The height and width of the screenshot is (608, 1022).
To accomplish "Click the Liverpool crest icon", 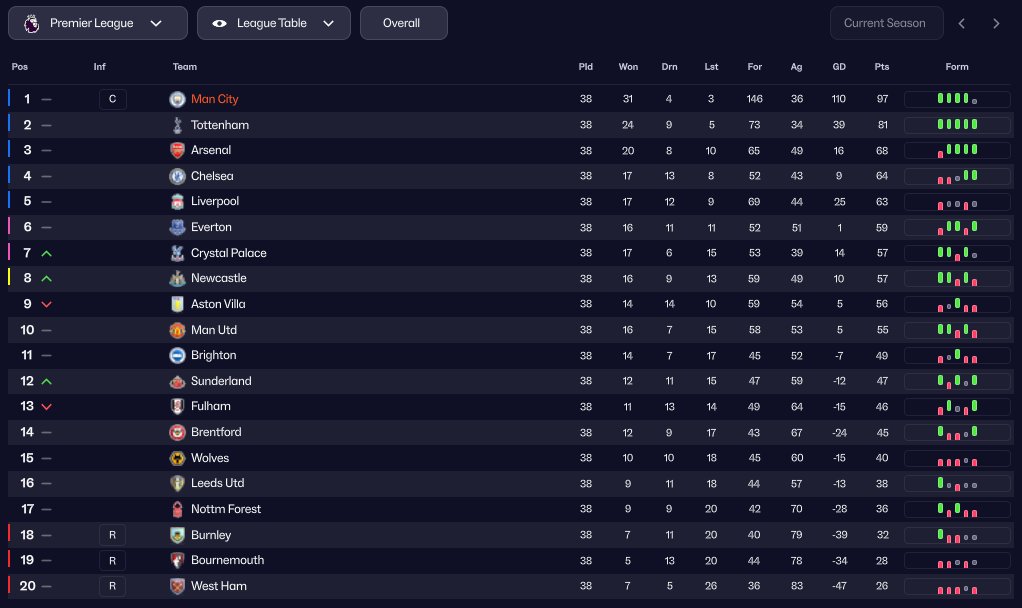I will [177, 202].
